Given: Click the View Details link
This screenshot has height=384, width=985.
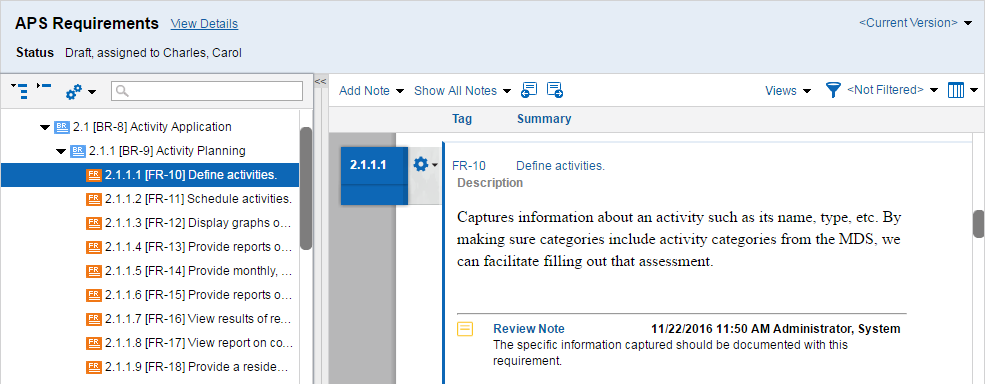Looking at the screenshot, I should [x=204, y=24].
